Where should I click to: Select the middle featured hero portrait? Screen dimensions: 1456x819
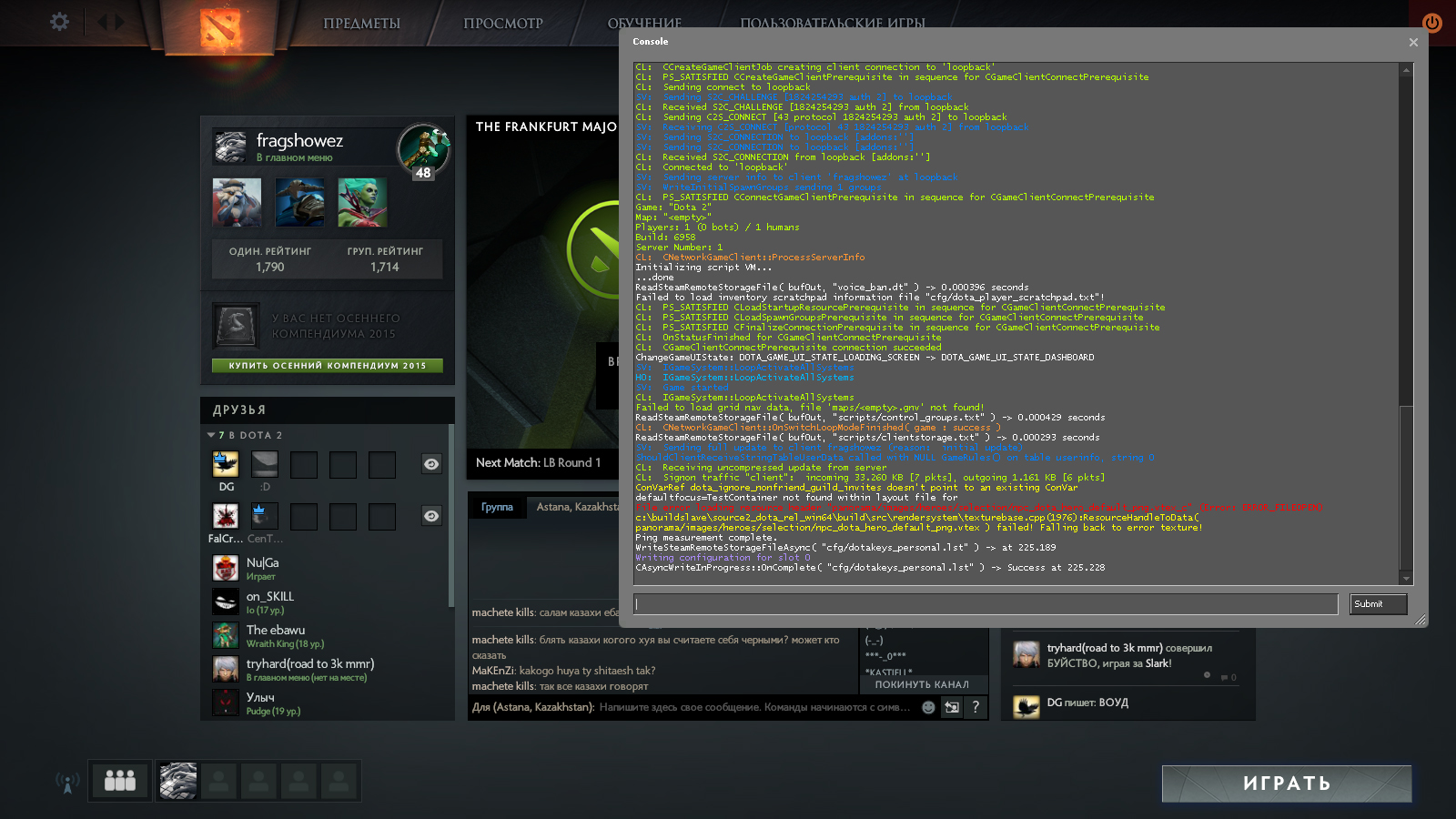pyautogui.click(x=299, y=202)
